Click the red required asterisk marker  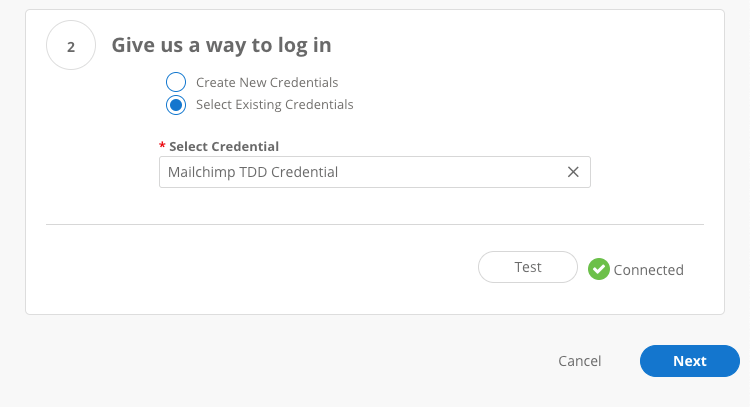point(162,145)
